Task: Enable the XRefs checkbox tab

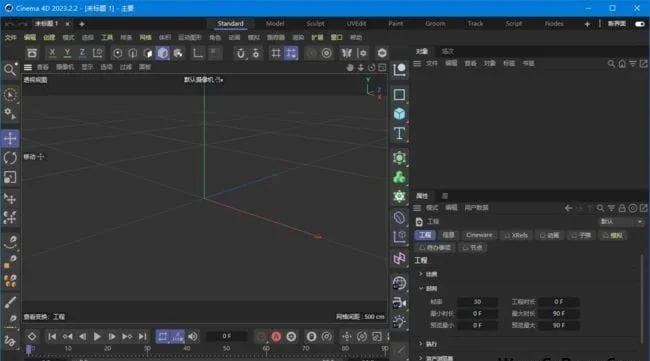Action: tap(516, 235)
